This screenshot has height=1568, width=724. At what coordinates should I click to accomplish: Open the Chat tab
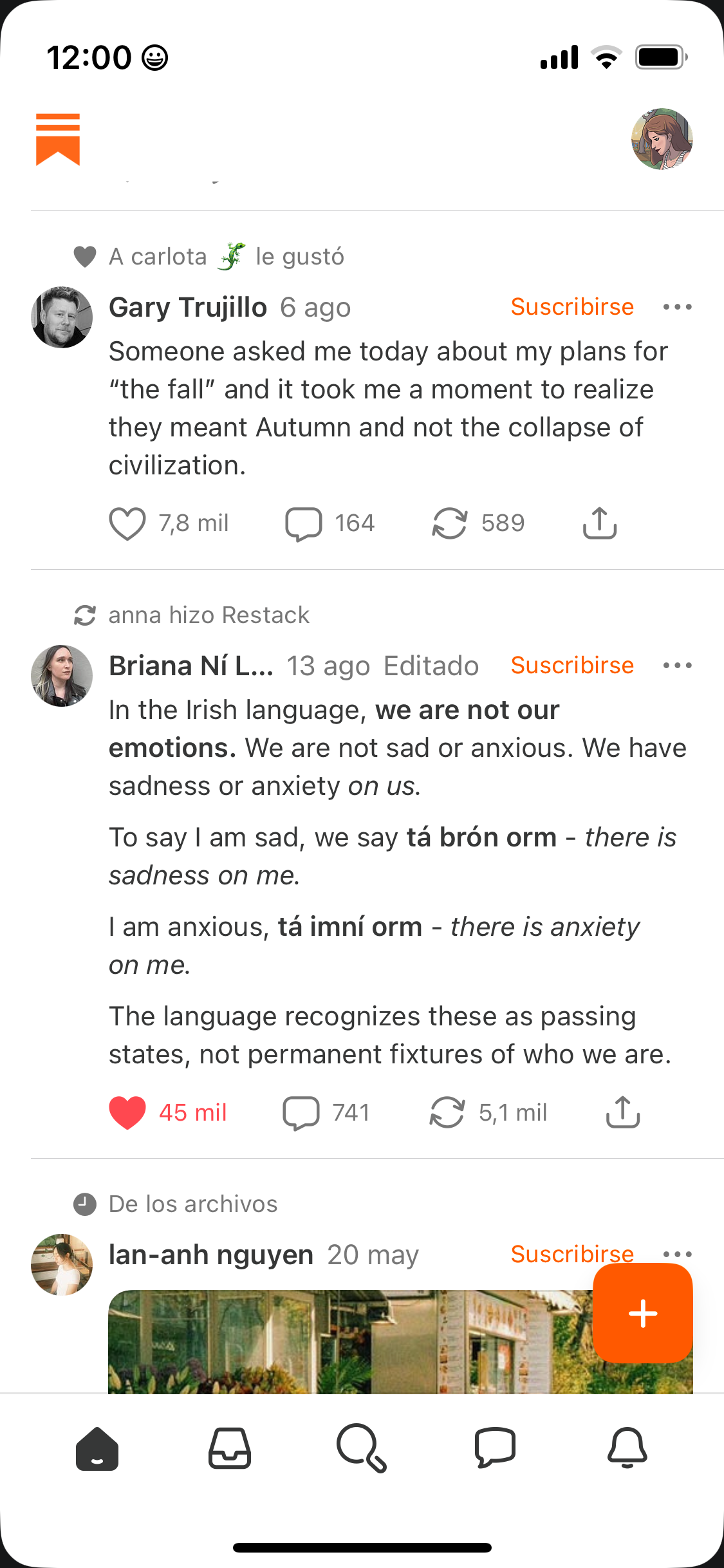[495, 1448]
